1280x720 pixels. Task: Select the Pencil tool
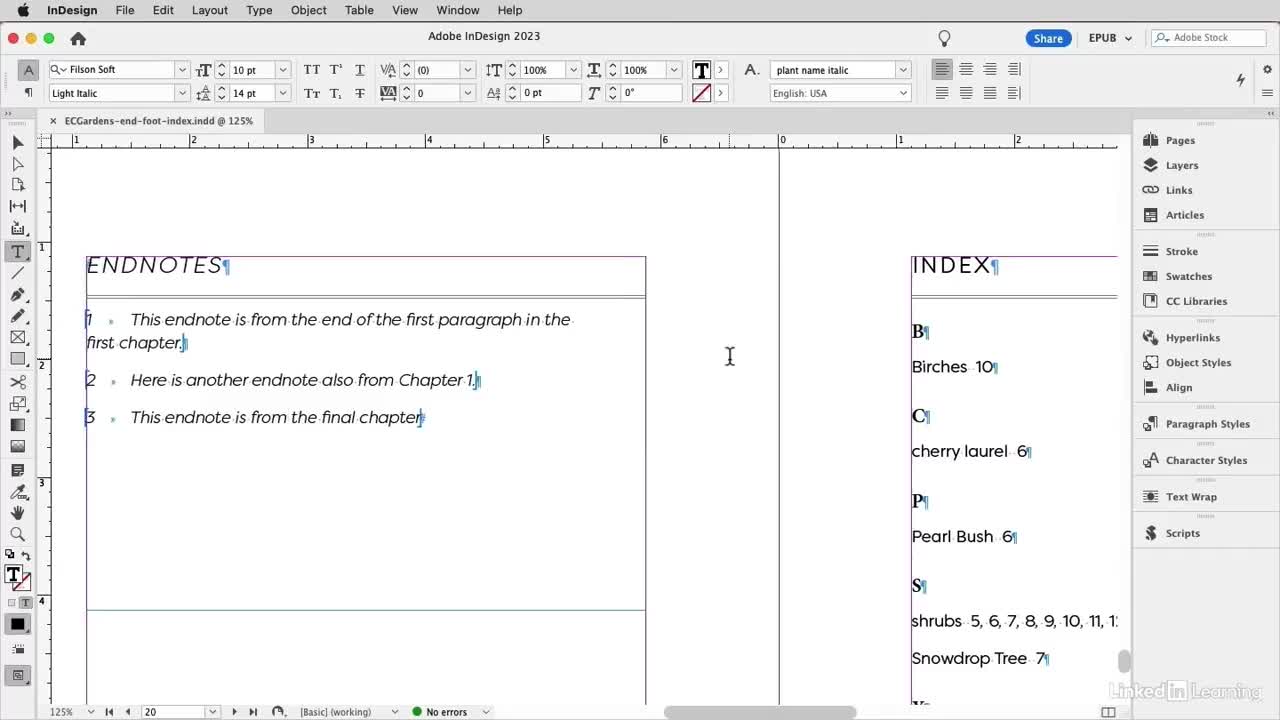click(x=18, y=316)
